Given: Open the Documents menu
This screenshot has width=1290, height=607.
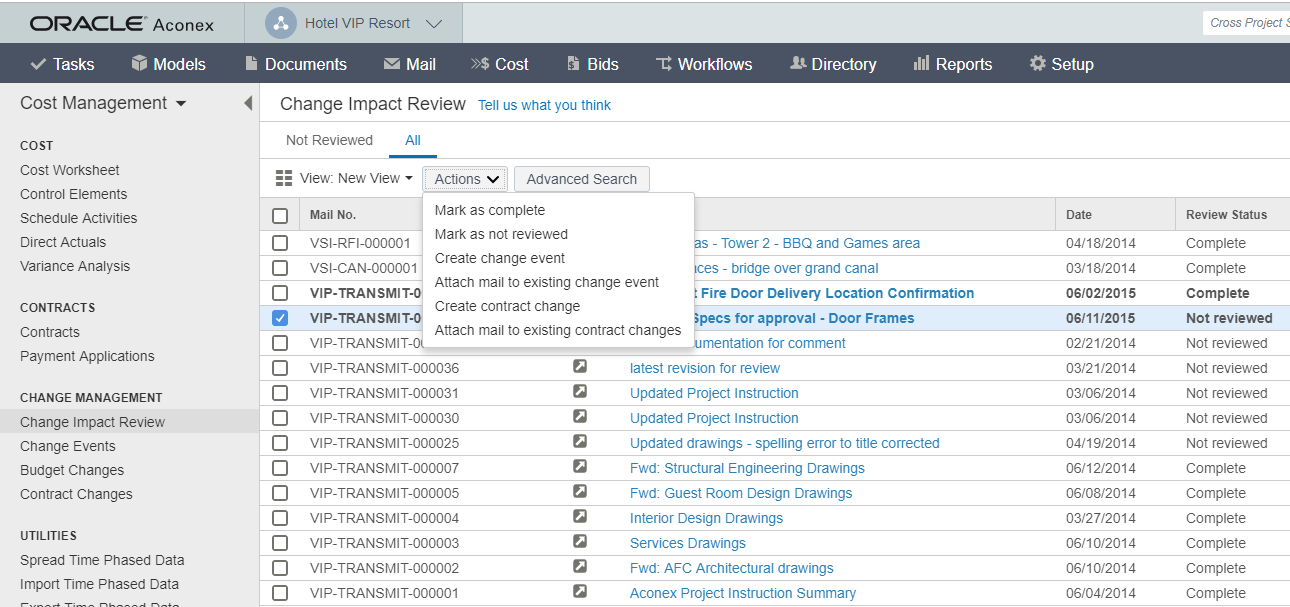Looking at the screenshot, I should (296, 64).
